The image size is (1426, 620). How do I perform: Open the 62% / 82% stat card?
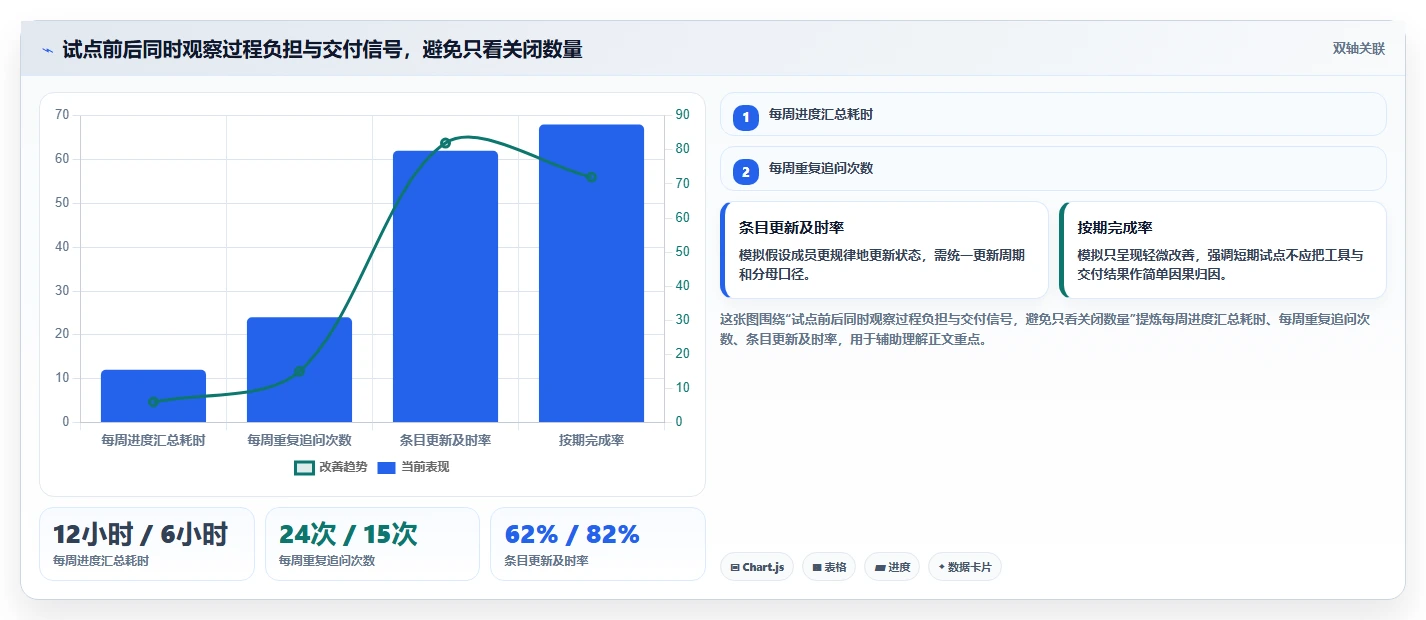(598, 544)
